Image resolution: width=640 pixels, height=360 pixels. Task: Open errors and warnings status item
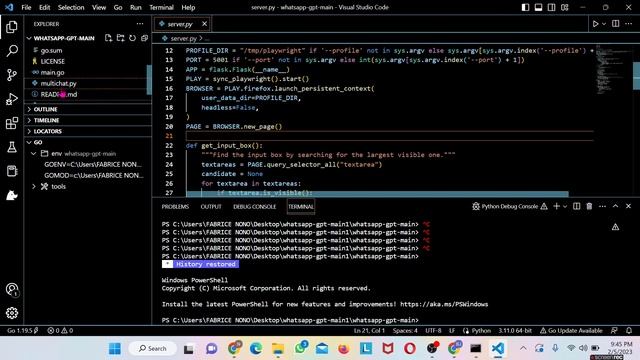pos(60,331)
